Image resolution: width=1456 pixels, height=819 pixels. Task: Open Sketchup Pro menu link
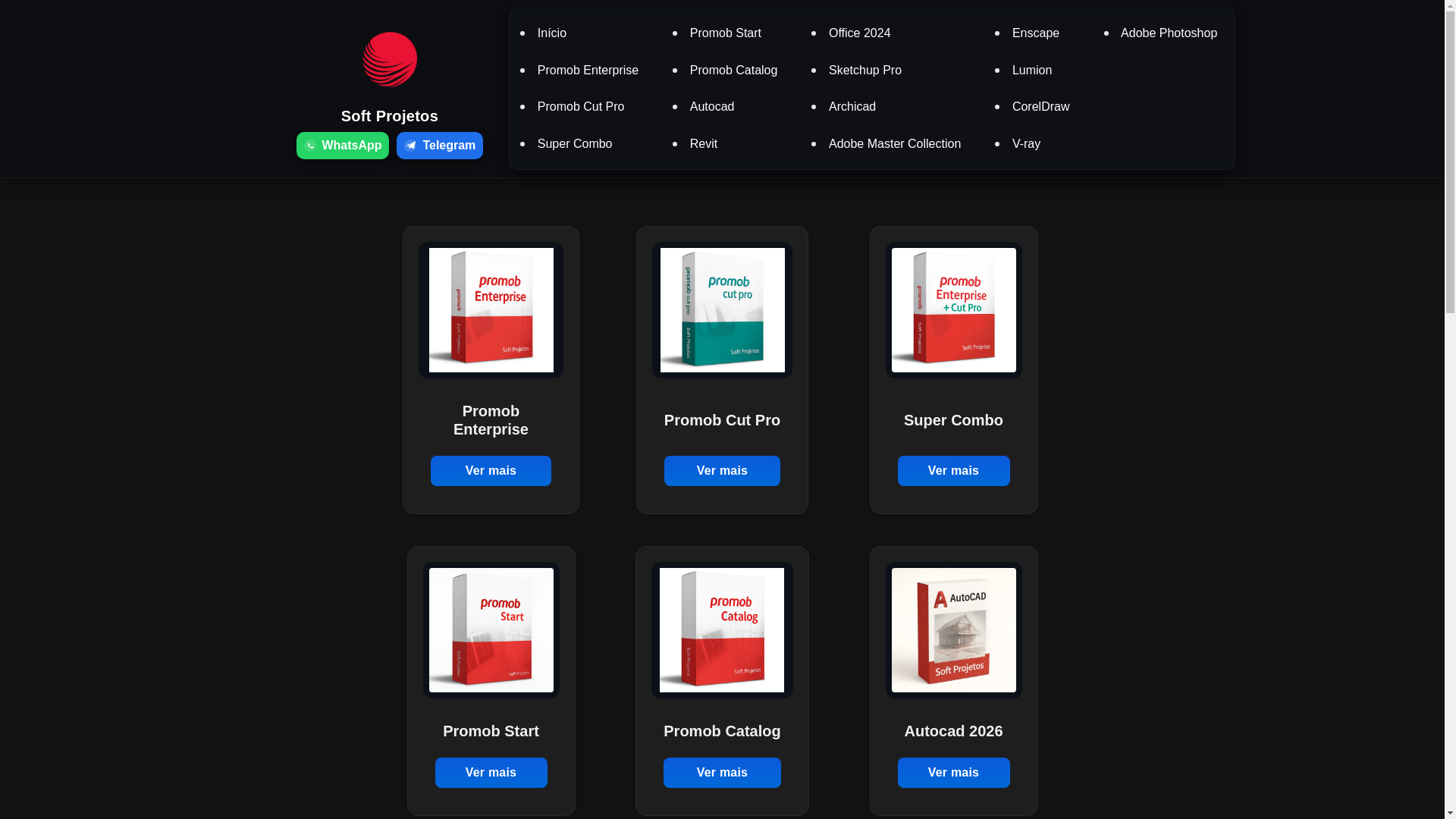[x=865, y=71]
